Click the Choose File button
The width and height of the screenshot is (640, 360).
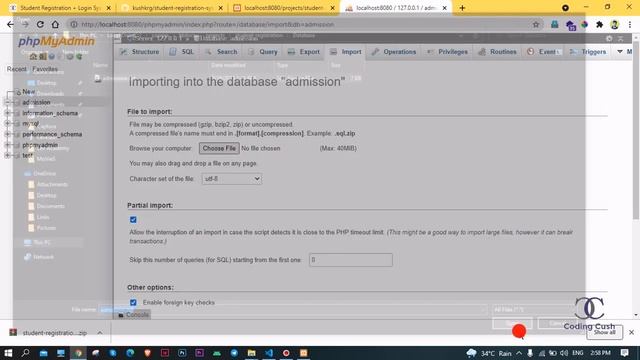point(219,148)
